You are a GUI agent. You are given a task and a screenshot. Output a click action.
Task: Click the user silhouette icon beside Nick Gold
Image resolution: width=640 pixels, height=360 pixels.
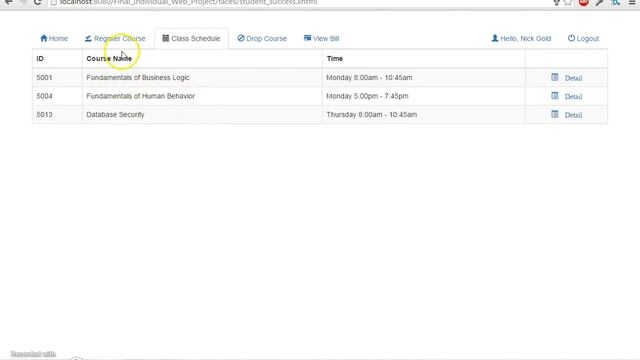tap(495, 38)
